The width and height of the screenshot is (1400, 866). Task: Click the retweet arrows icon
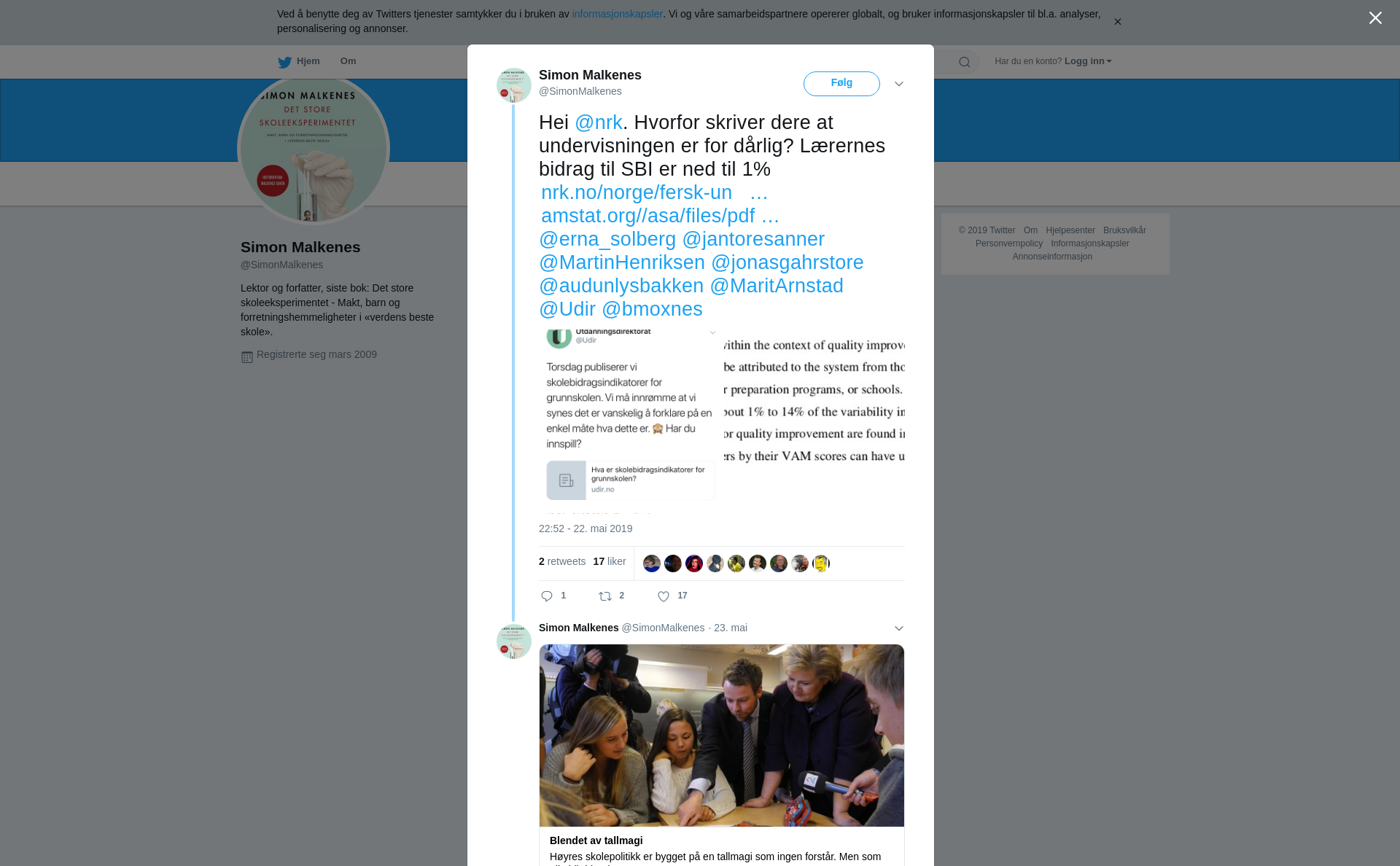click(x=605, y=596)
